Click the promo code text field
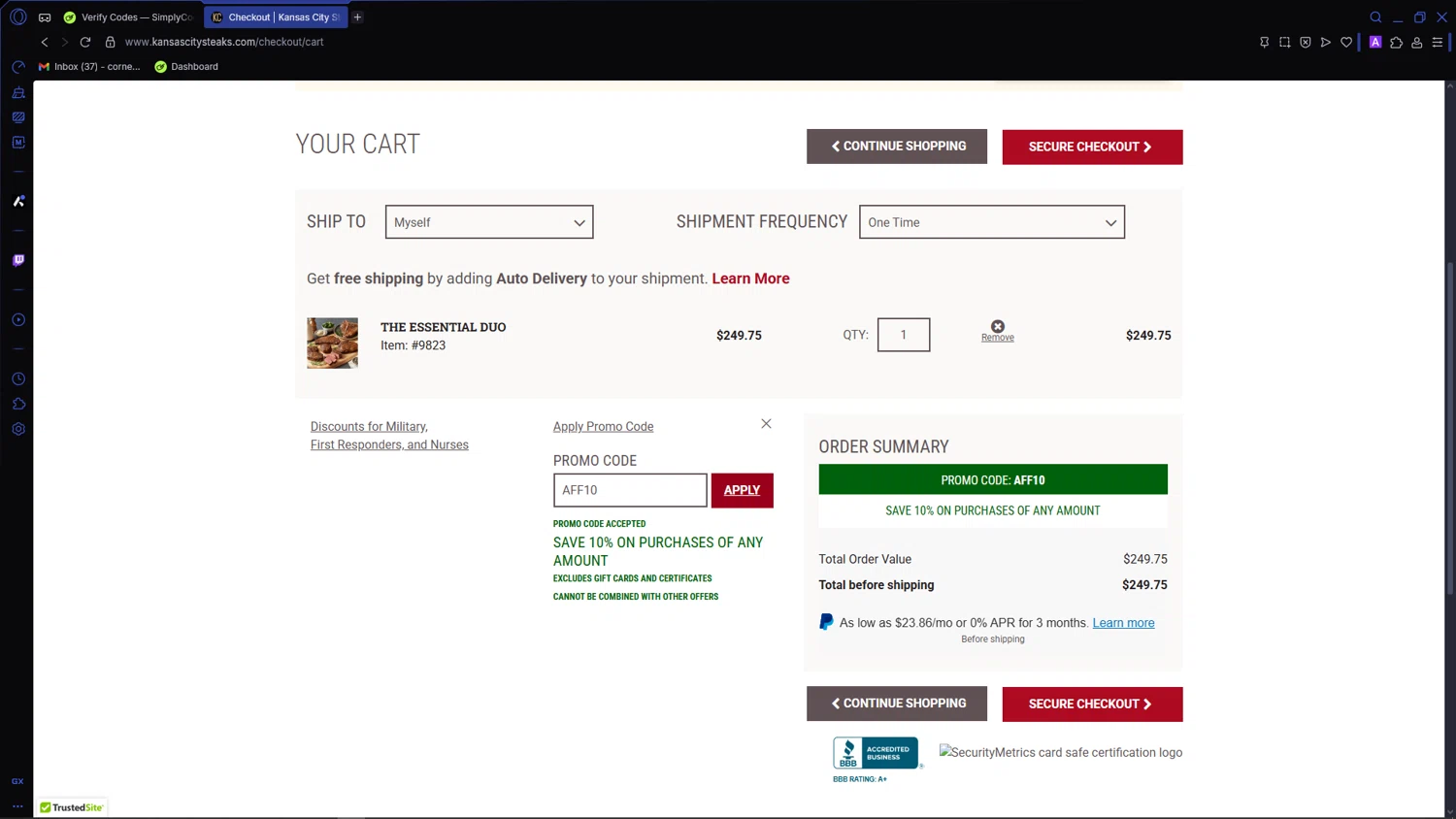Viewport: 1456px width, 819px height. click(630, 490)
